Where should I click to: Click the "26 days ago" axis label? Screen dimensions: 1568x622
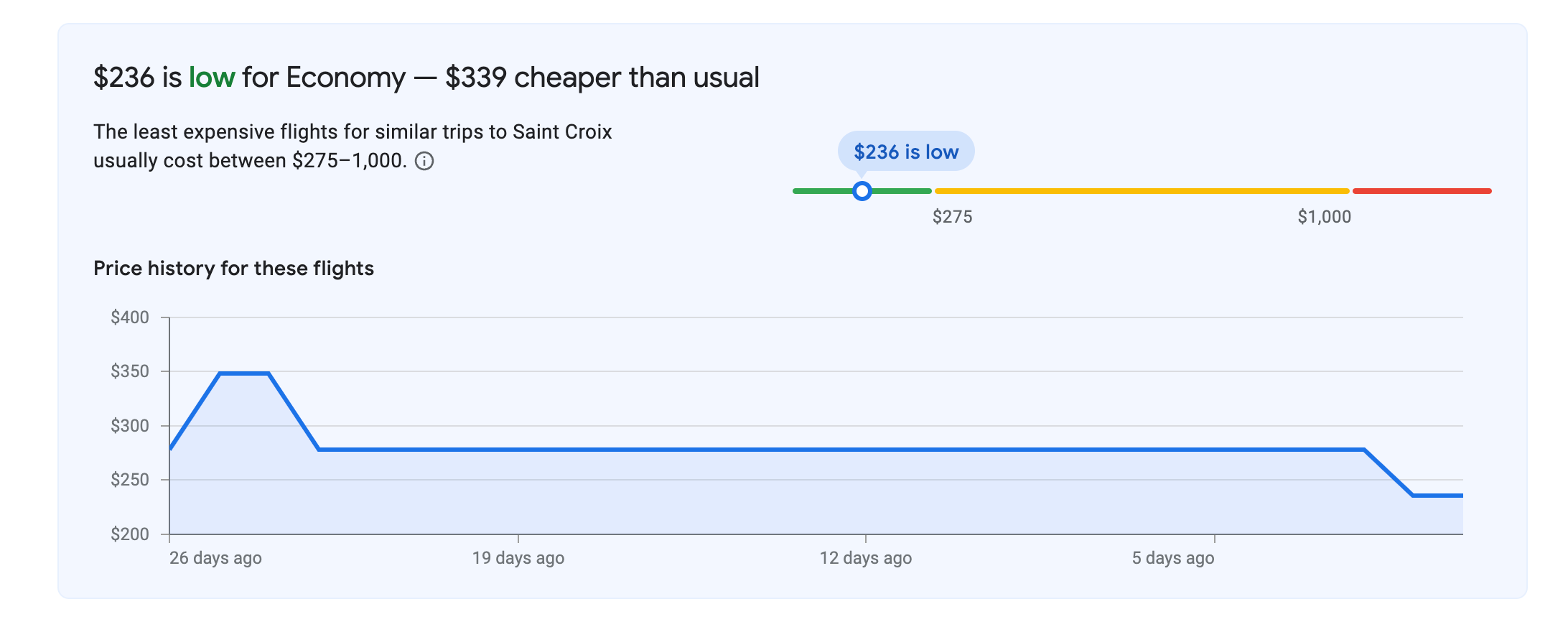(x=215, y=558)
